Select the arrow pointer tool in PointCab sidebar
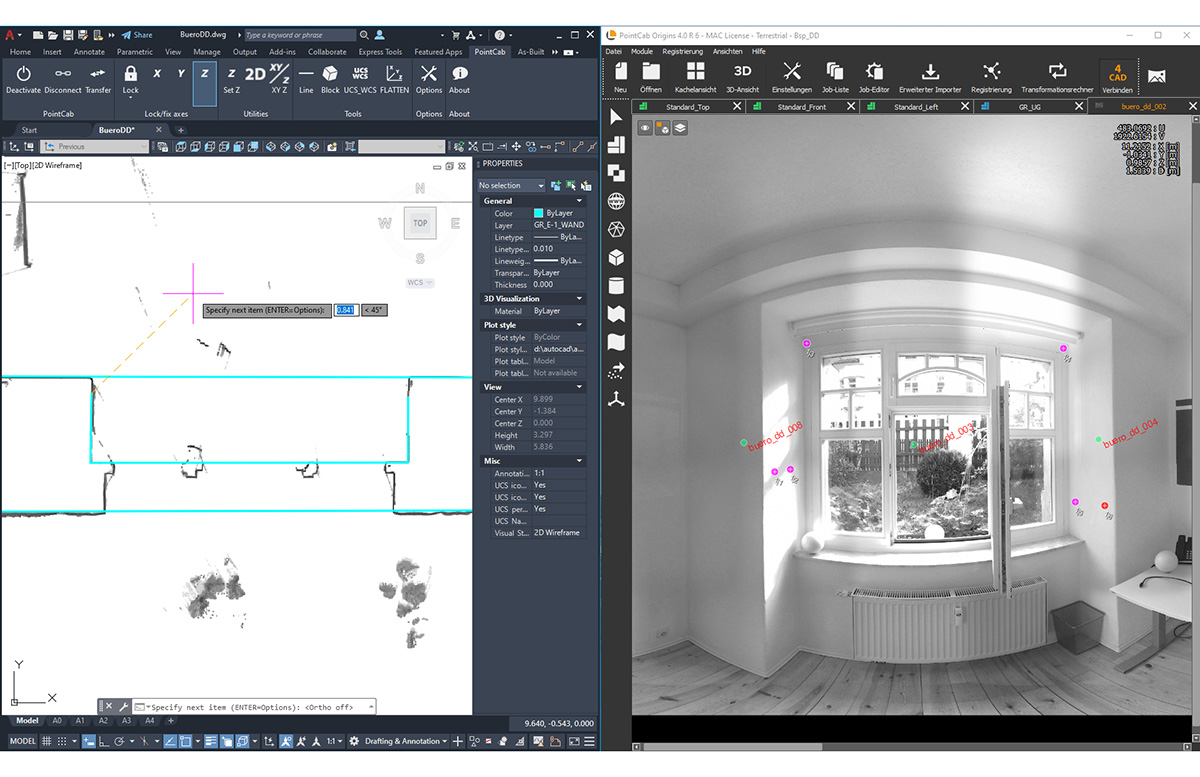Image resolution: width=1200 pixels, height=777 pixels. click(615, 117)
